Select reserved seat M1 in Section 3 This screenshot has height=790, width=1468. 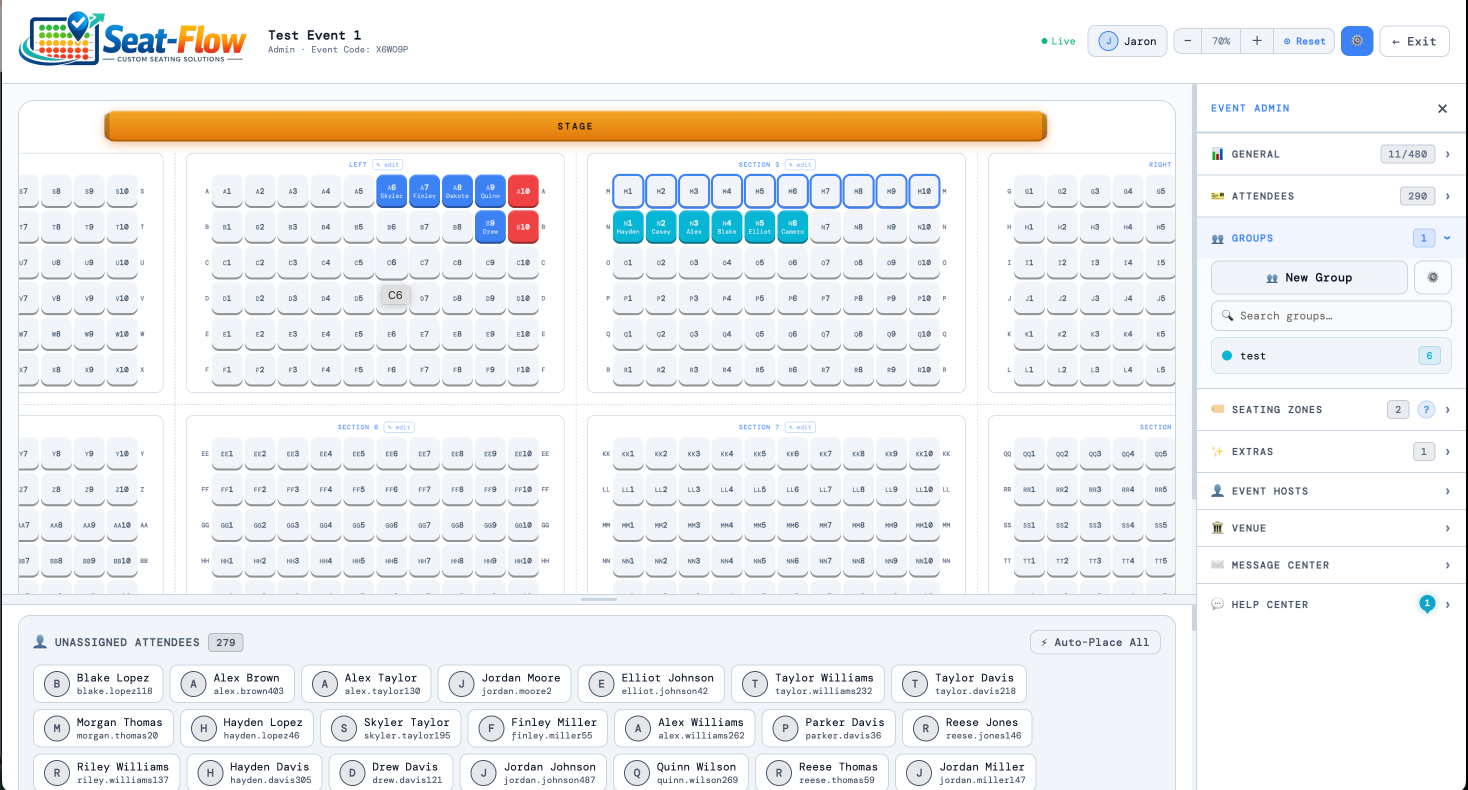coord(628,190)
